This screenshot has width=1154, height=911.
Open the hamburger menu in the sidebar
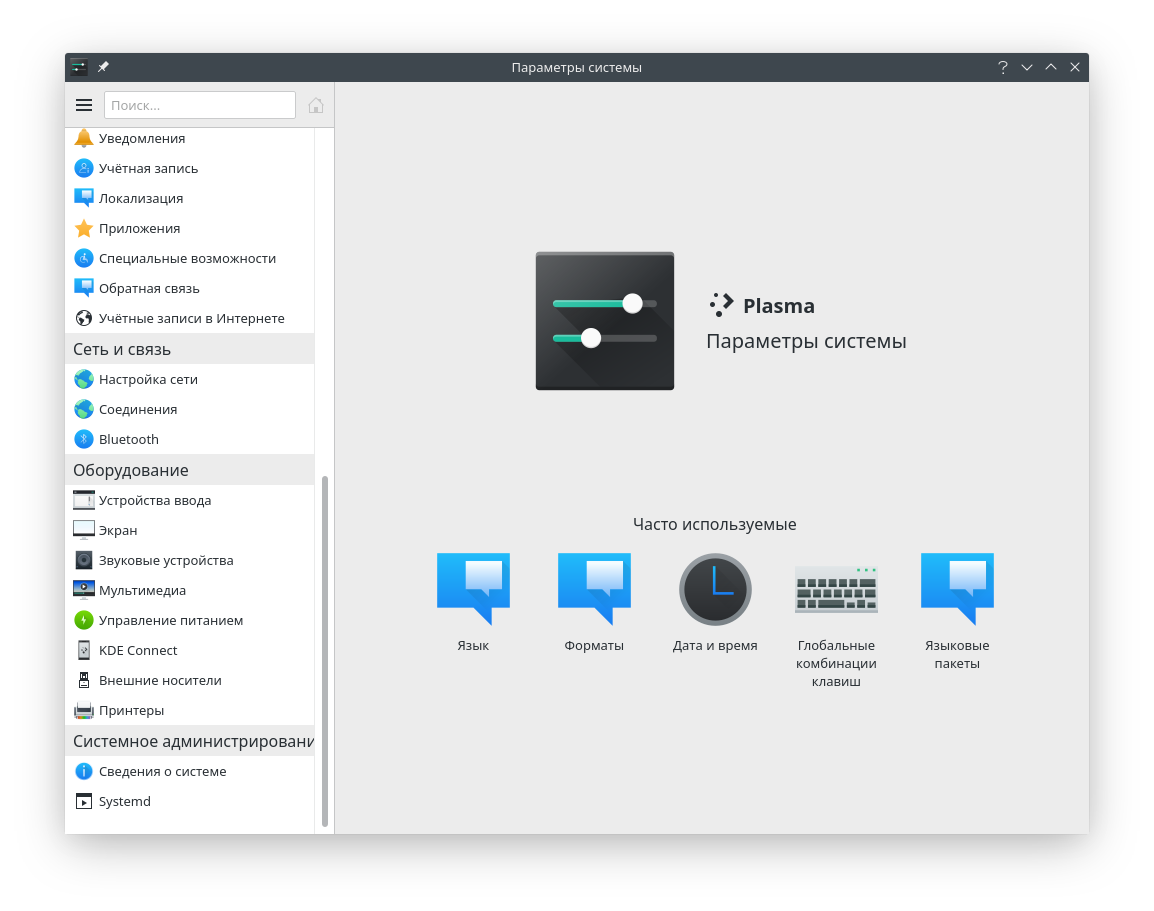tap(84, 105)
